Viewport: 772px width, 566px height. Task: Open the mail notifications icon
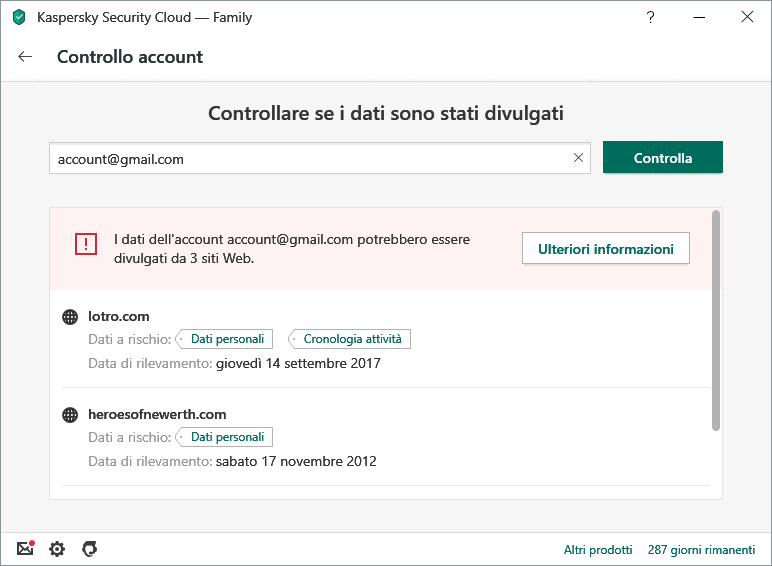tap(26, 549)
